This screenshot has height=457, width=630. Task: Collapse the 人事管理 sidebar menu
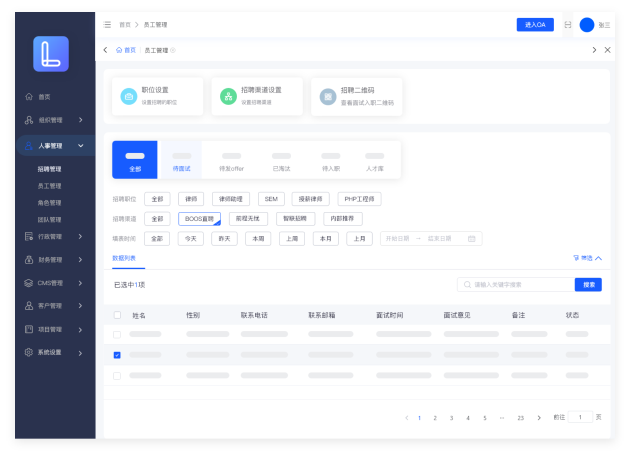tap(80, 146)
